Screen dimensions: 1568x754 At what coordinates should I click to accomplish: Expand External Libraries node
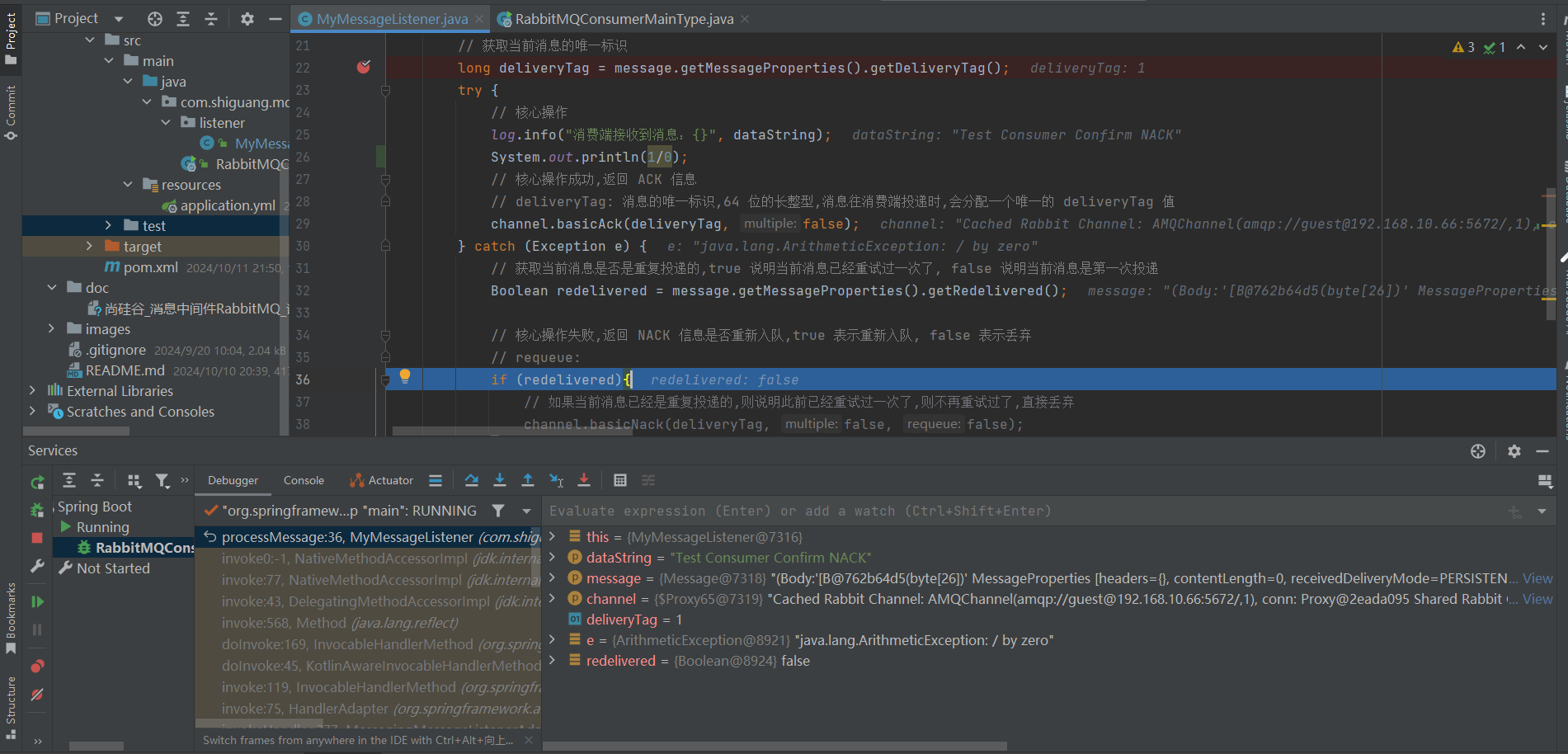tap(32, 390)
